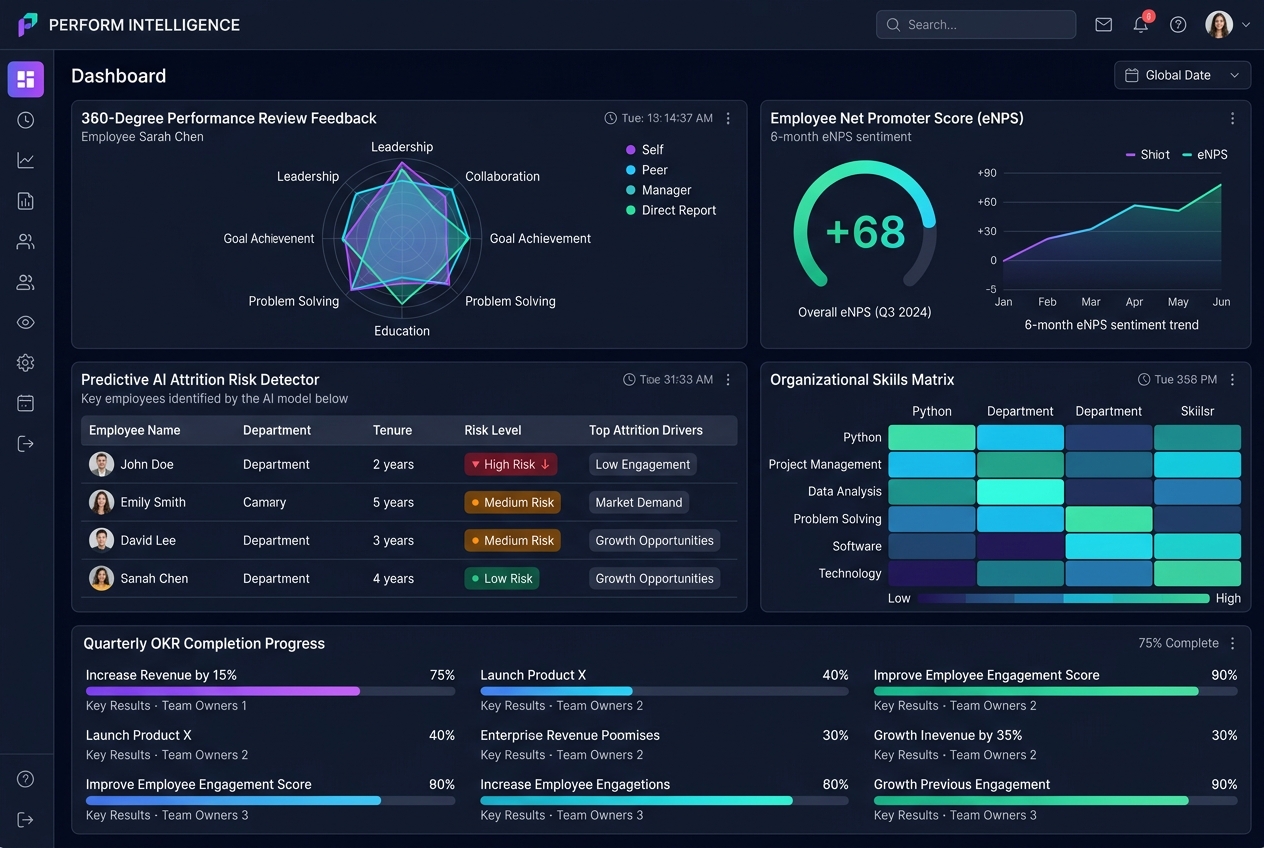
Task: Open the Global Date dropdown
Action: coord(1182,75)
